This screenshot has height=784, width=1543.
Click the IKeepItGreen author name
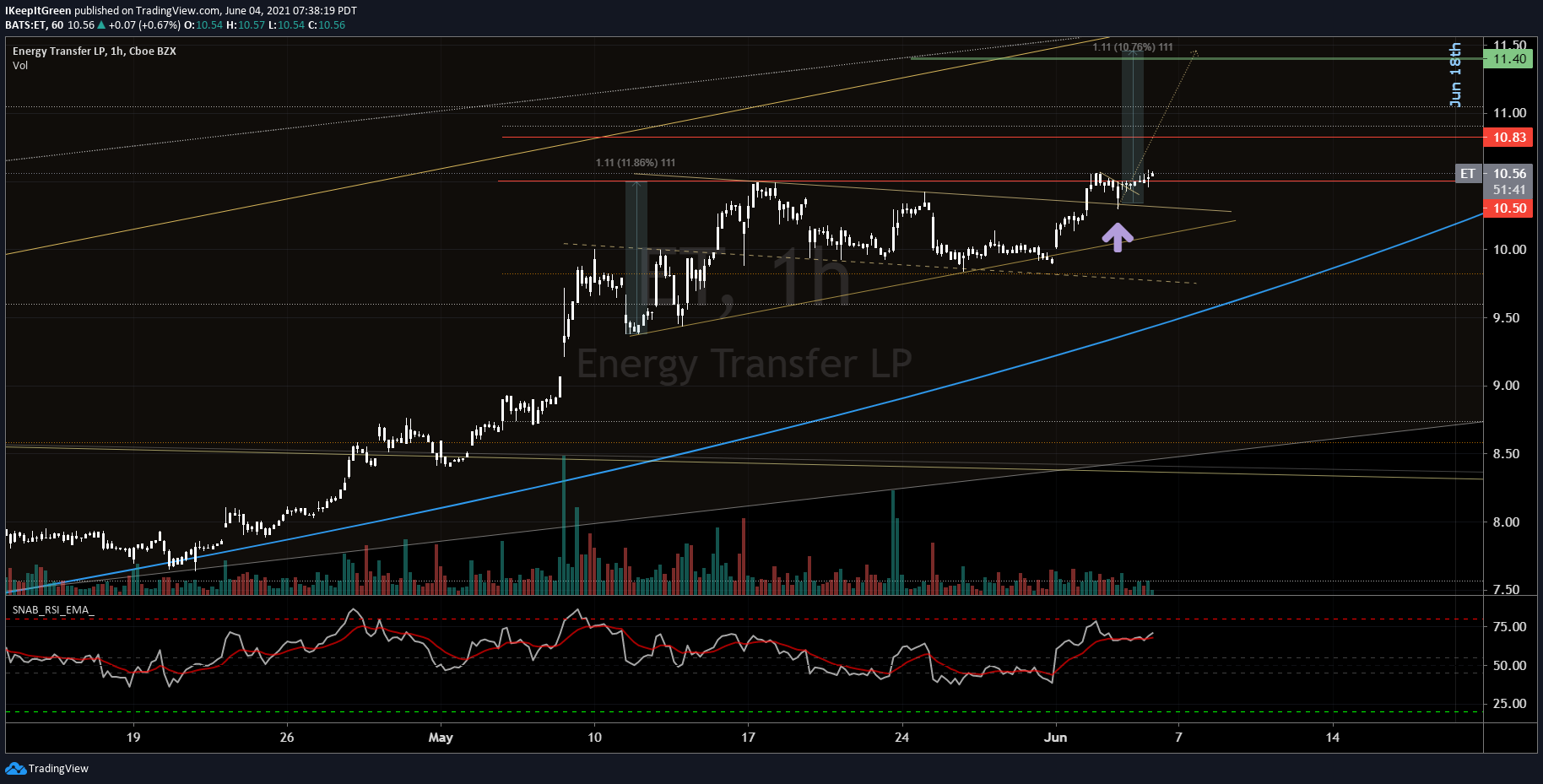point(38,11)
